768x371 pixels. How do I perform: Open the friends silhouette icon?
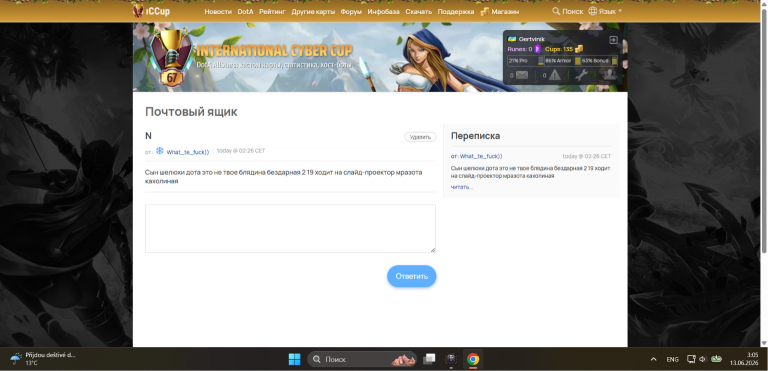[x=609, y=74]
